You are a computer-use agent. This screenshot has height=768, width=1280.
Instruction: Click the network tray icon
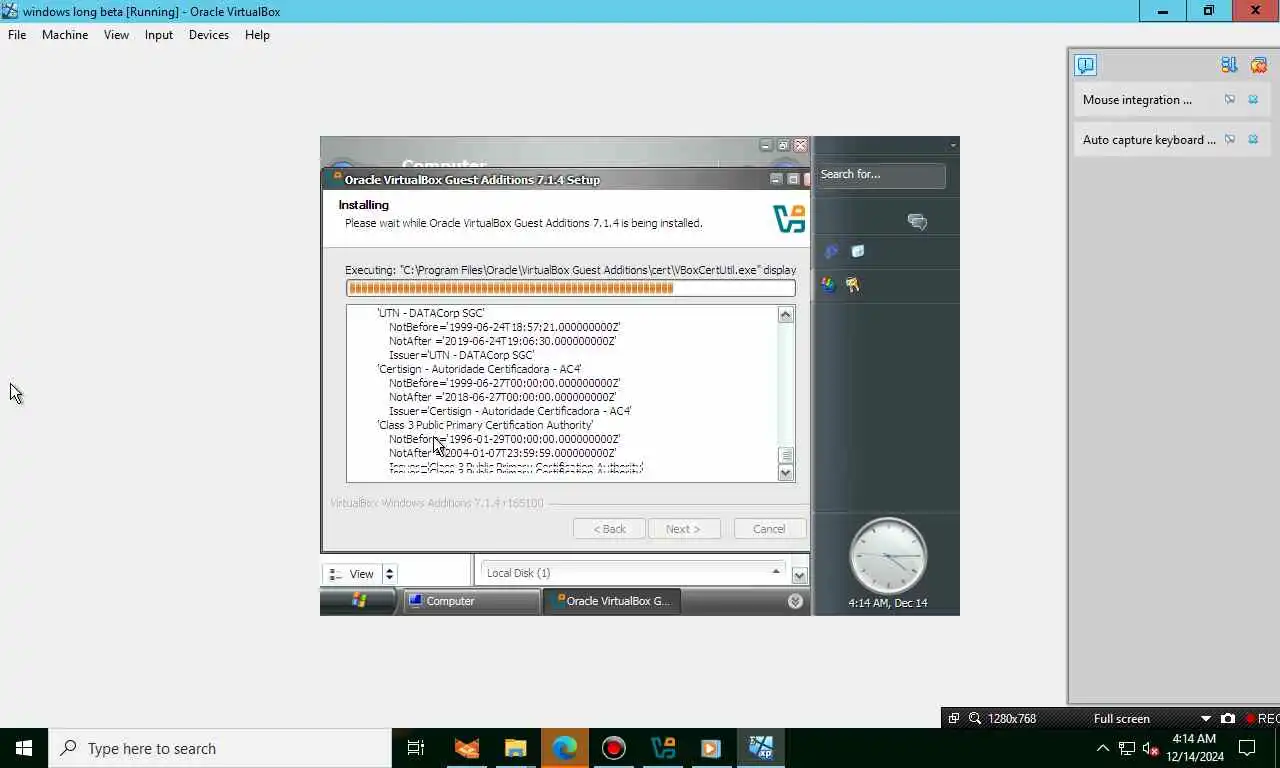[1126, 748]
